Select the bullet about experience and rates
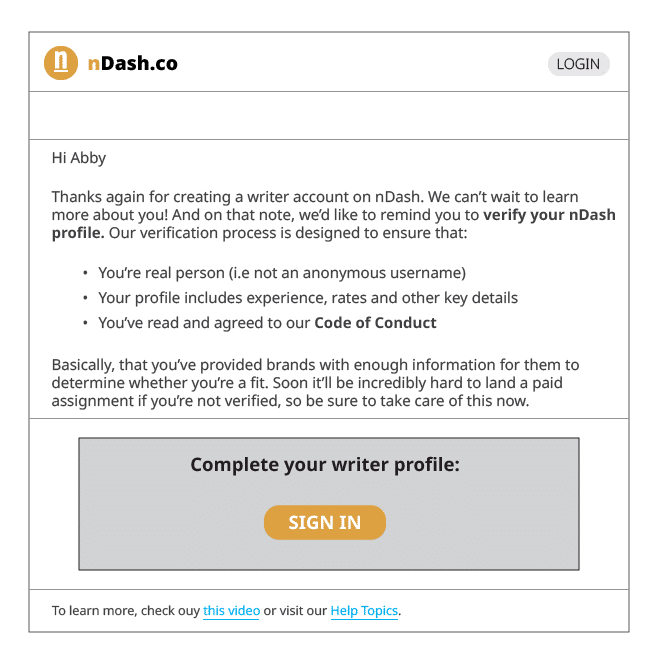 click(x=308, y=298)
